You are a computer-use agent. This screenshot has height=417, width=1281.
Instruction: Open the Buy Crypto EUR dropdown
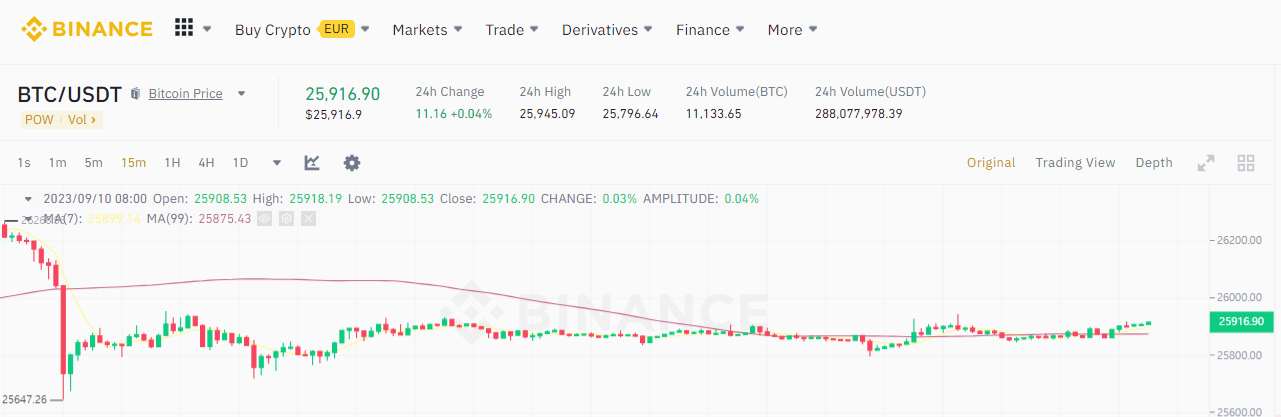pyautogui.click(x=302, y=29)
